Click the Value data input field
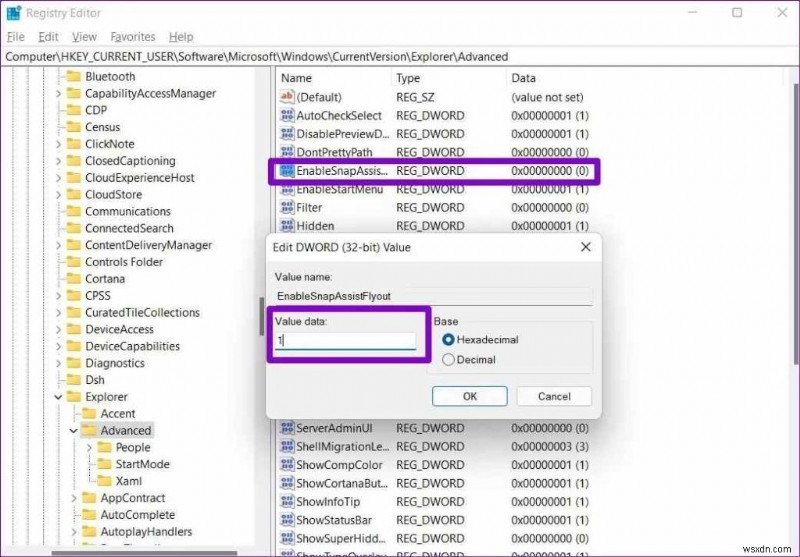Screen dimensions: 800x557 (x=345, y=340)
